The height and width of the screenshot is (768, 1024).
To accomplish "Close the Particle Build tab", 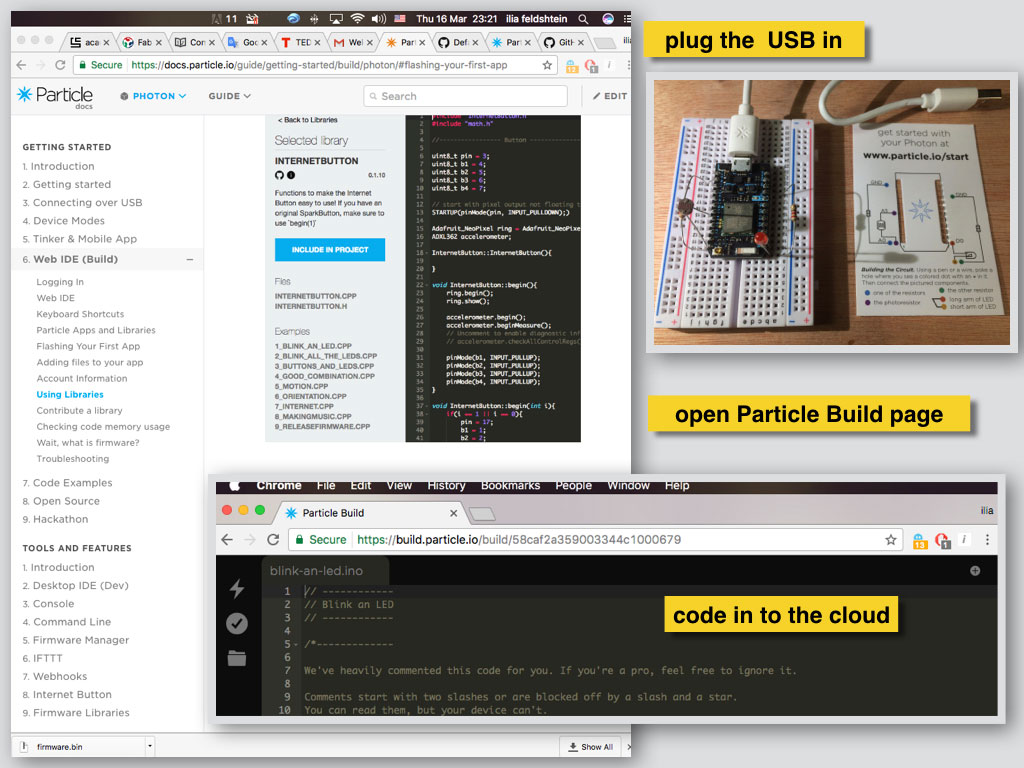I will coord(453,513).
